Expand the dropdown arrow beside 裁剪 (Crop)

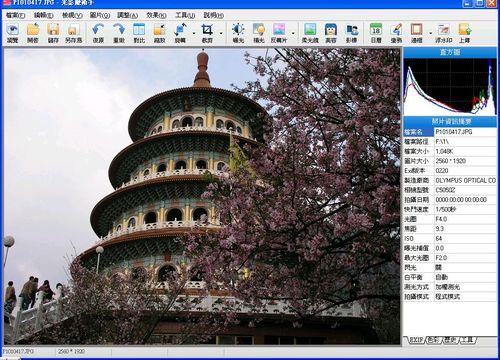click(221, 33)
